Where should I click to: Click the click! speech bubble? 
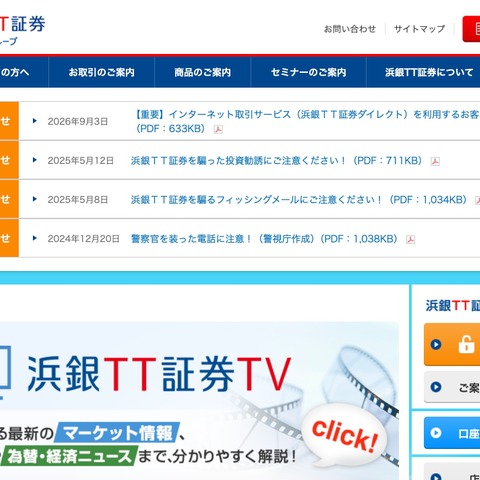(345, 435)
